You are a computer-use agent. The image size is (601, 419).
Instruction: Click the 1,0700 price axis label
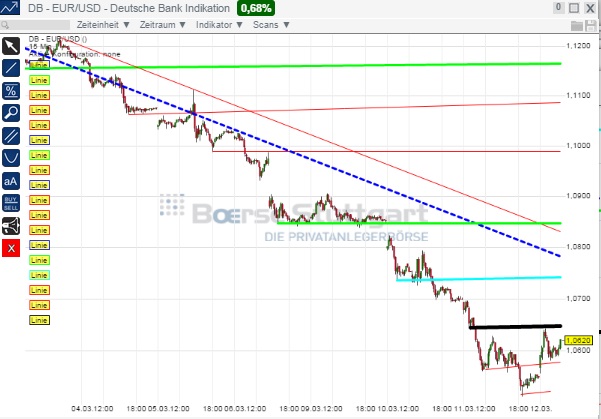coord(578,298)
